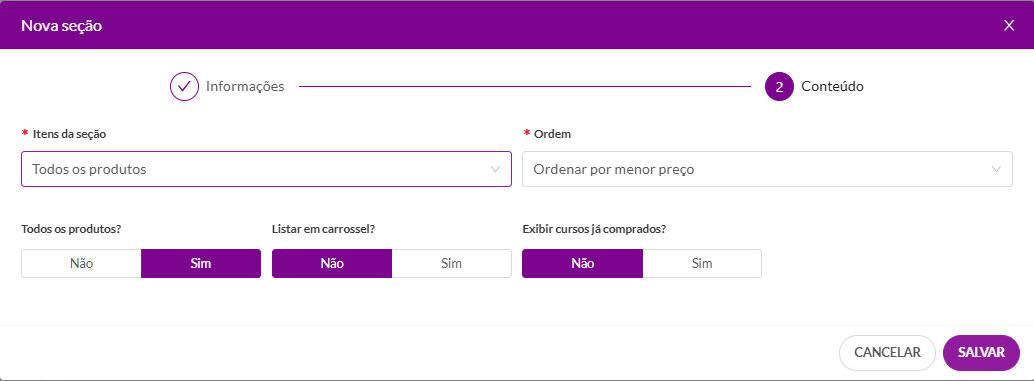Click the chevron arrow in the Ordem select
Image resolution: width=1034 pixels, height=381 pixels.
[x=996, y=169]
